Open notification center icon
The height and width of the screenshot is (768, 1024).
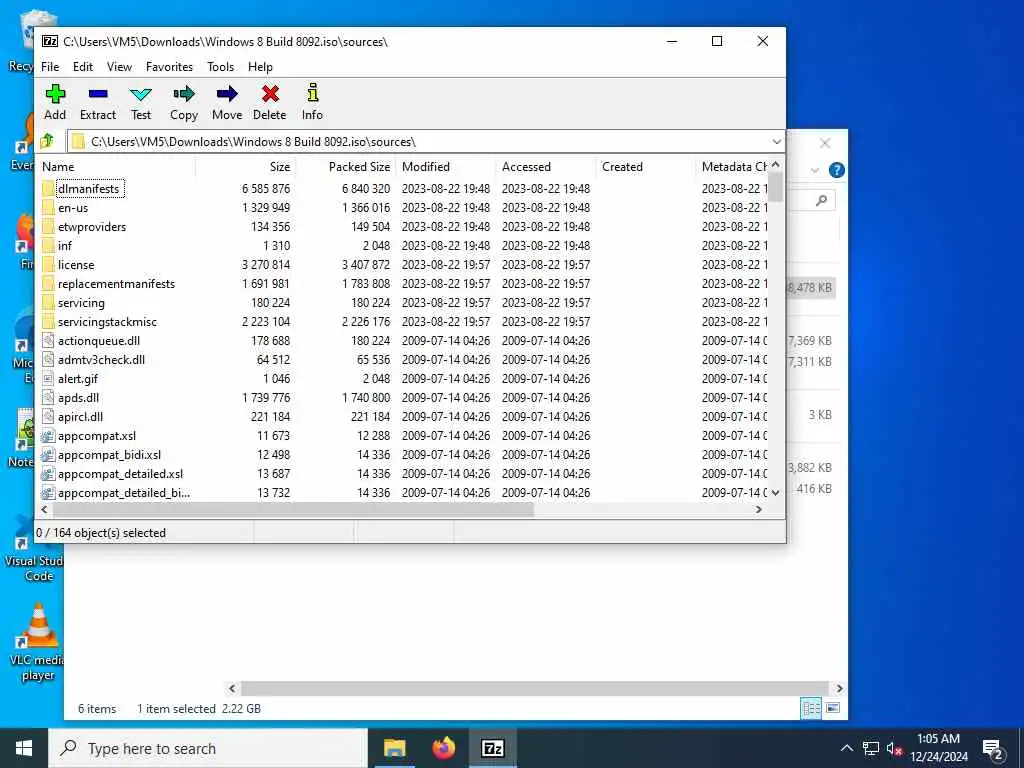coord(993,748)
